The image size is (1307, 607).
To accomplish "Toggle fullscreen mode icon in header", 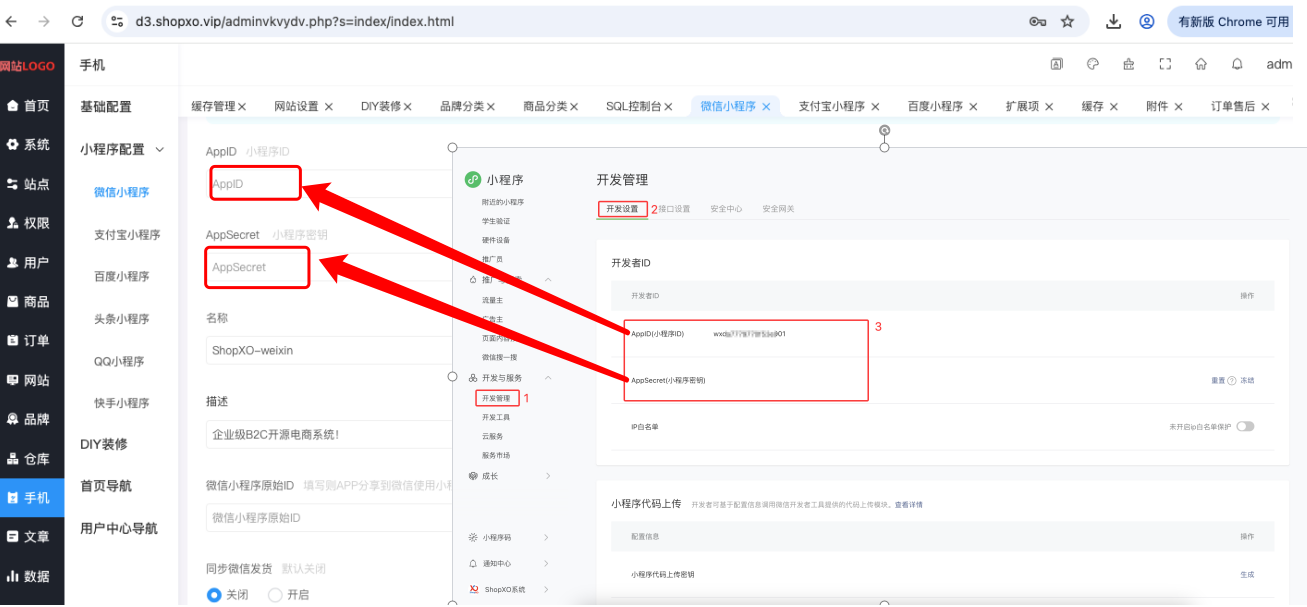I will [1165, 64].
